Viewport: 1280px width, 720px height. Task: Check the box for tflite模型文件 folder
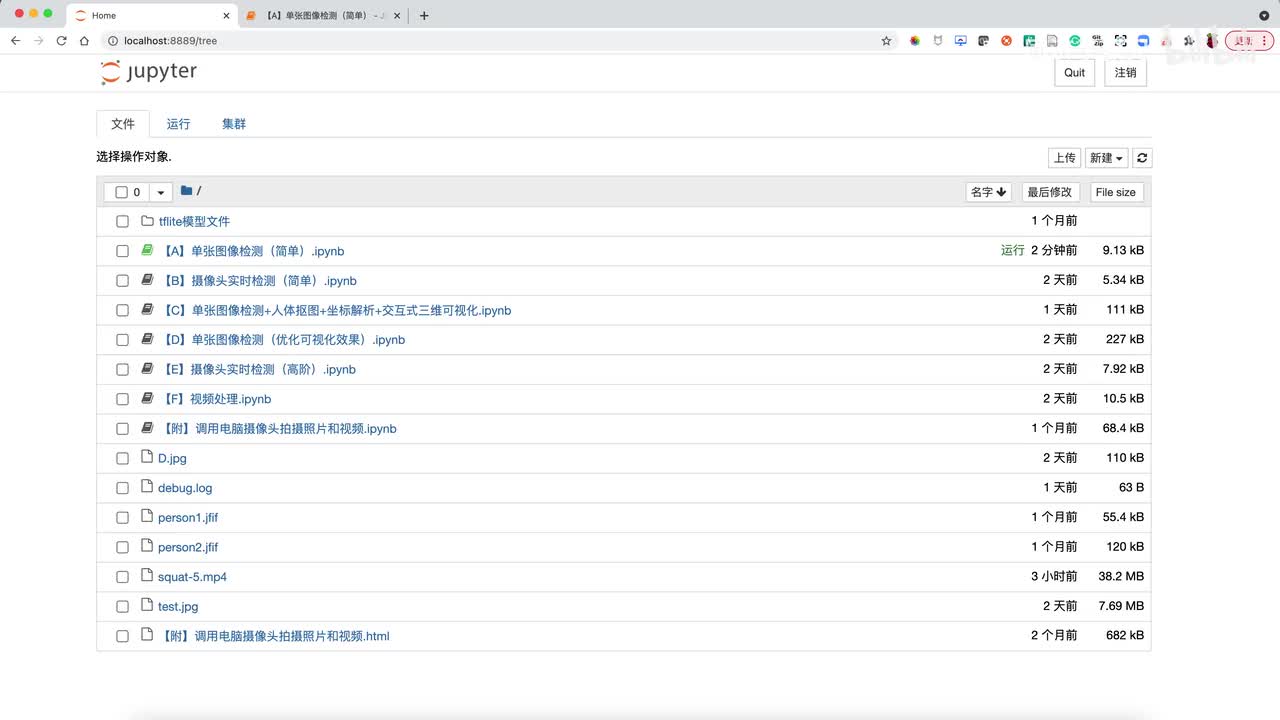122,221
